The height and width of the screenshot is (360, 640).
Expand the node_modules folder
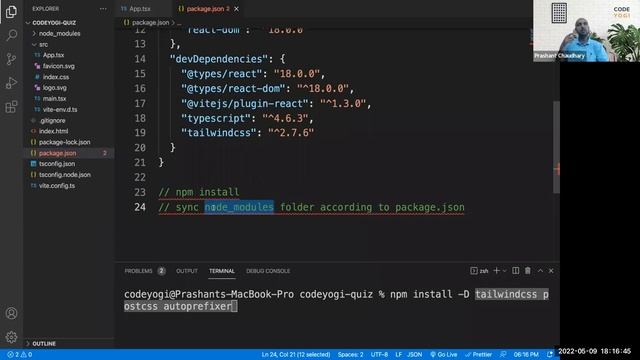[x=60, y=33]
